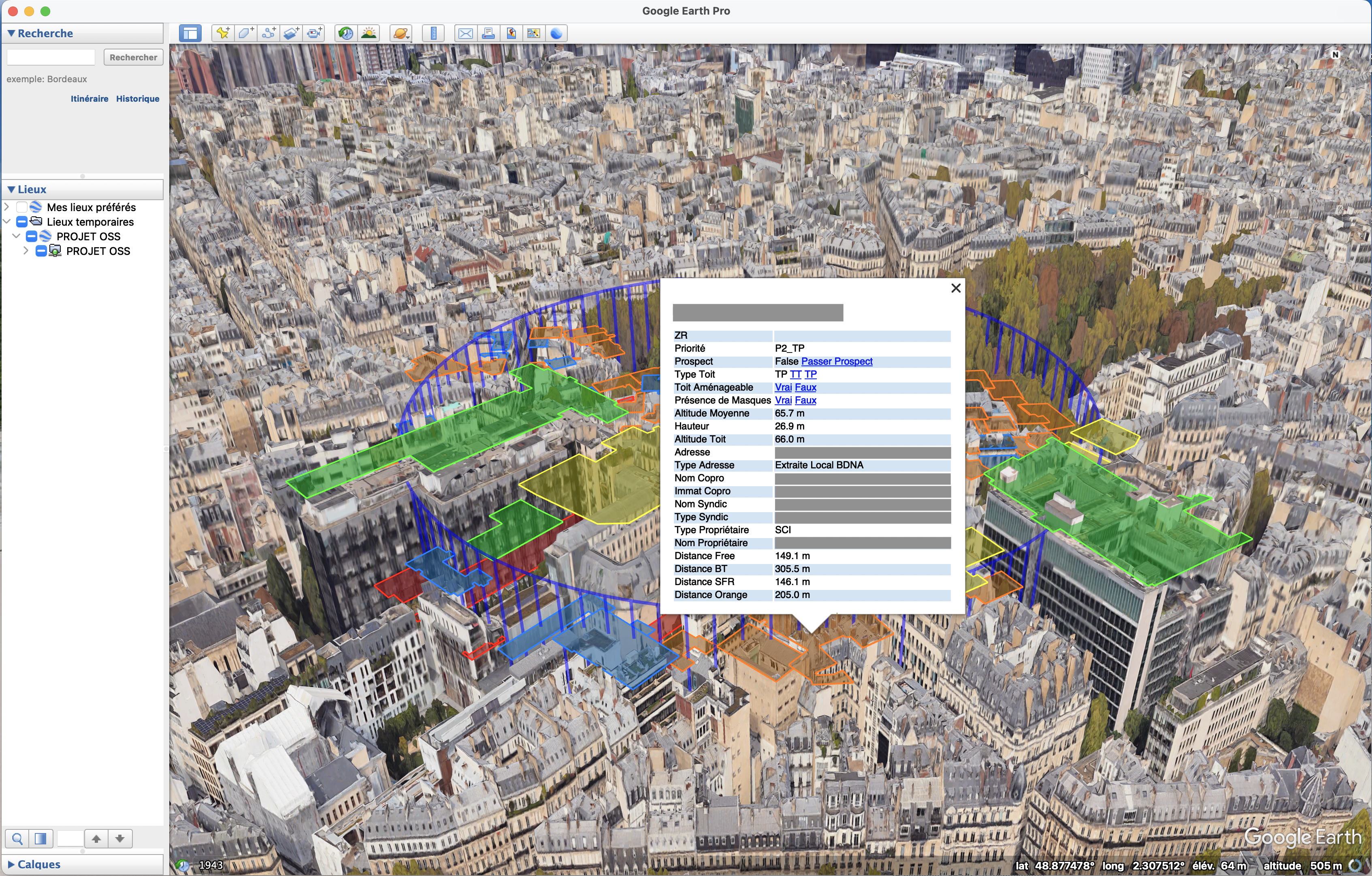Select Distance Orange 205.0 m value

click(792, 595)
